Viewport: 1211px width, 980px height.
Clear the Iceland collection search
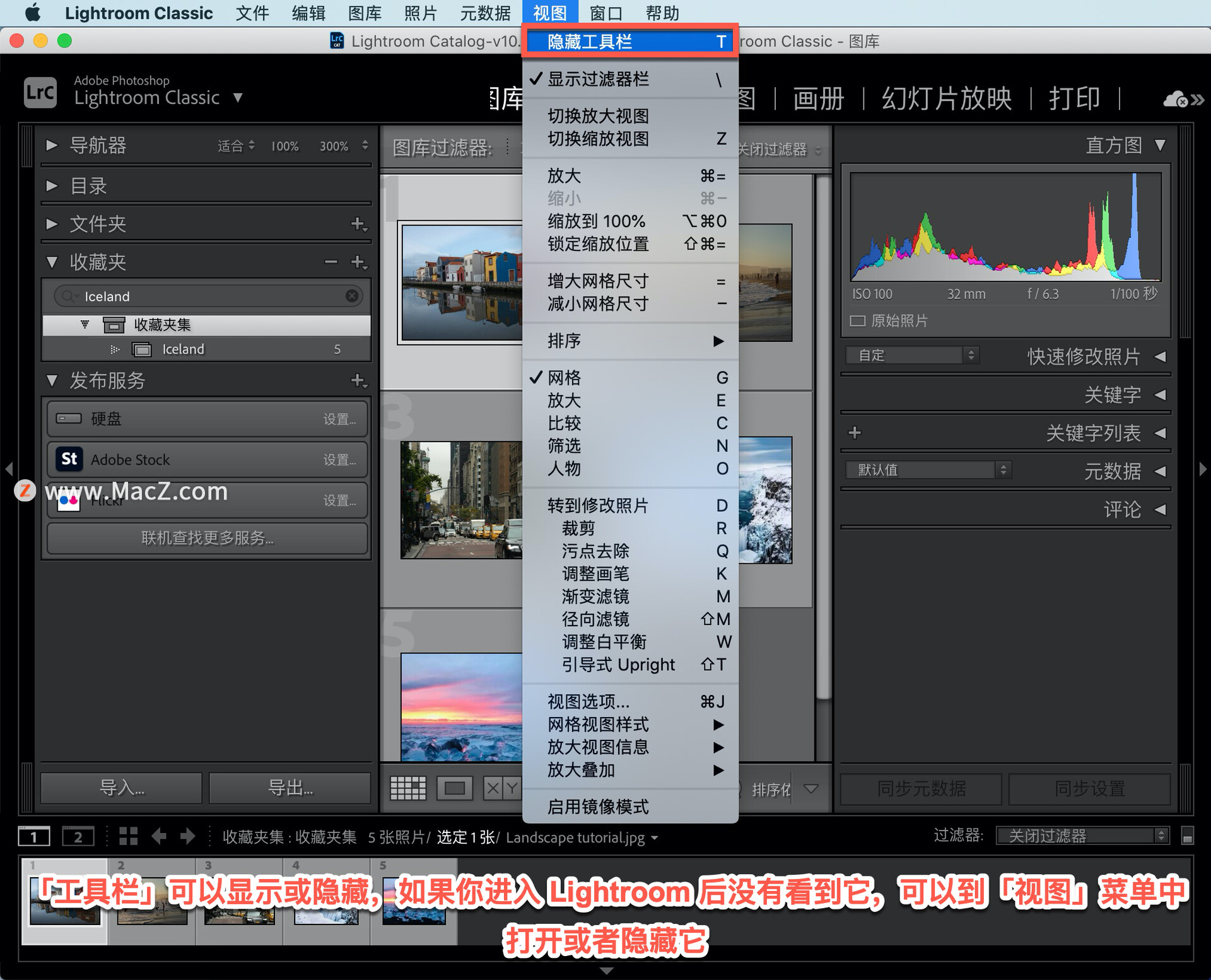coord(352,296)
